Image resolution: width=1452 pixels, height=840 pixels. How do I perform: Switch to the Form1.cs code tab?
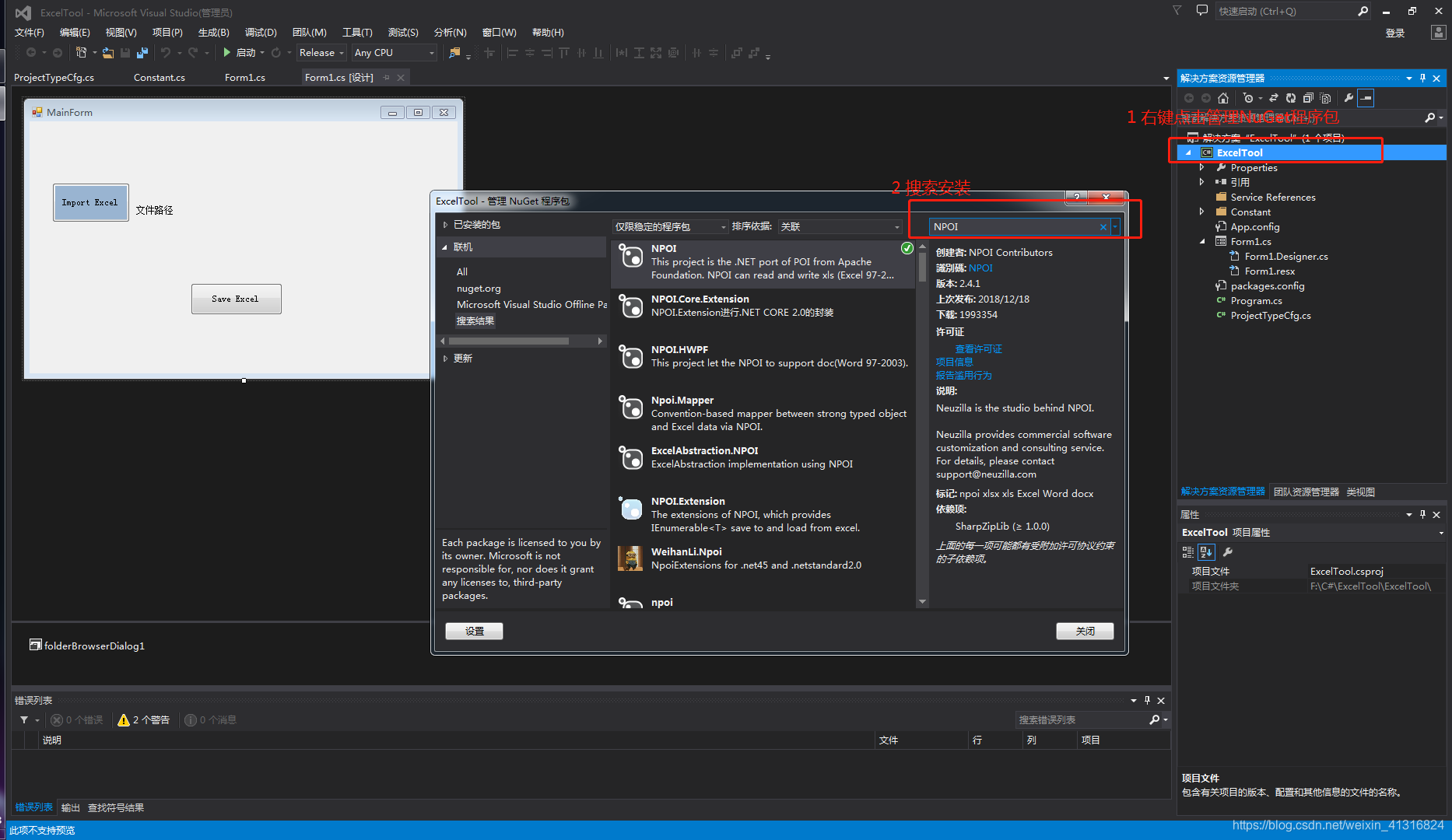tap(245, 78)
